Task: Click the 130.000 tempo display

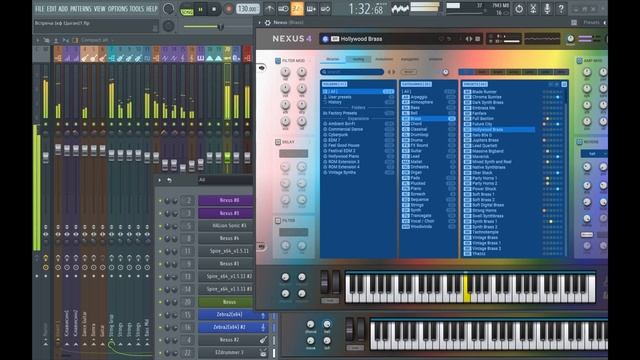Action: tap(247, 9)
